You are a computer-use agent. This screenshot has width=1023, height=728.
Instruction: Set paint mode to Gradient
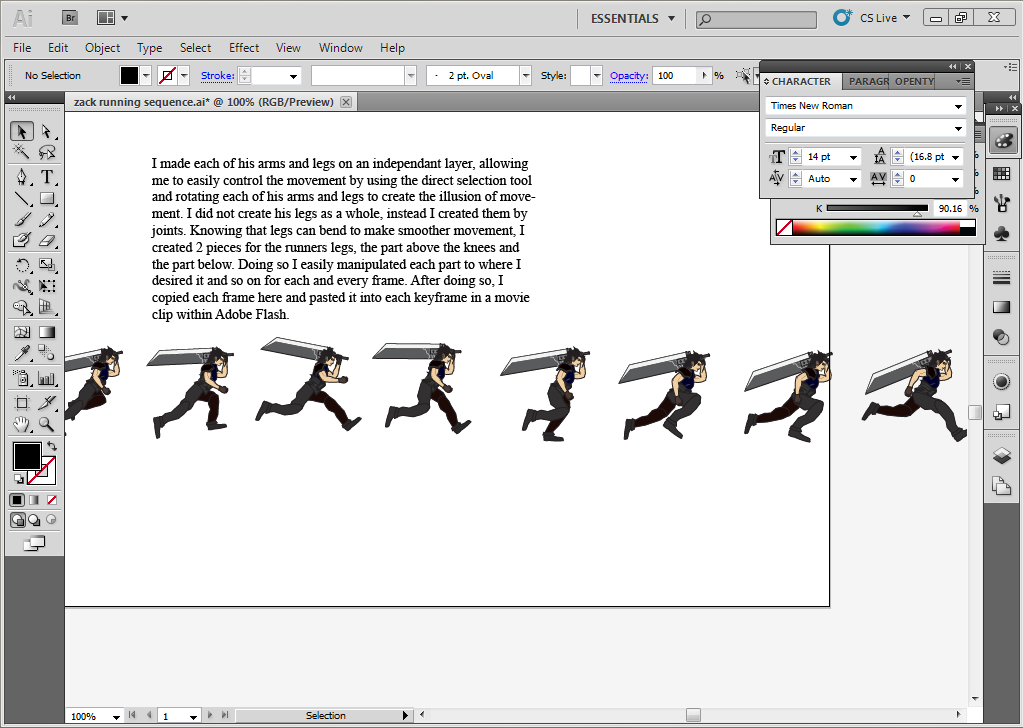[x=34, y=500]
